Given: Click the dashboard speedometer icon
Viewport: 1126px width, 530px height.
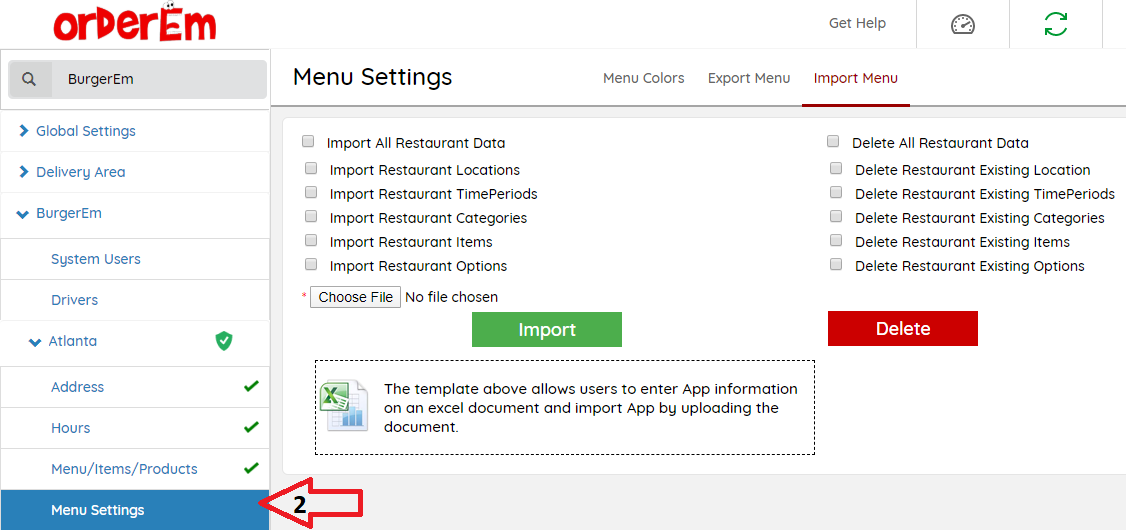Looking at the screenshot, I should pyautogui.click(x=962, y=24).
